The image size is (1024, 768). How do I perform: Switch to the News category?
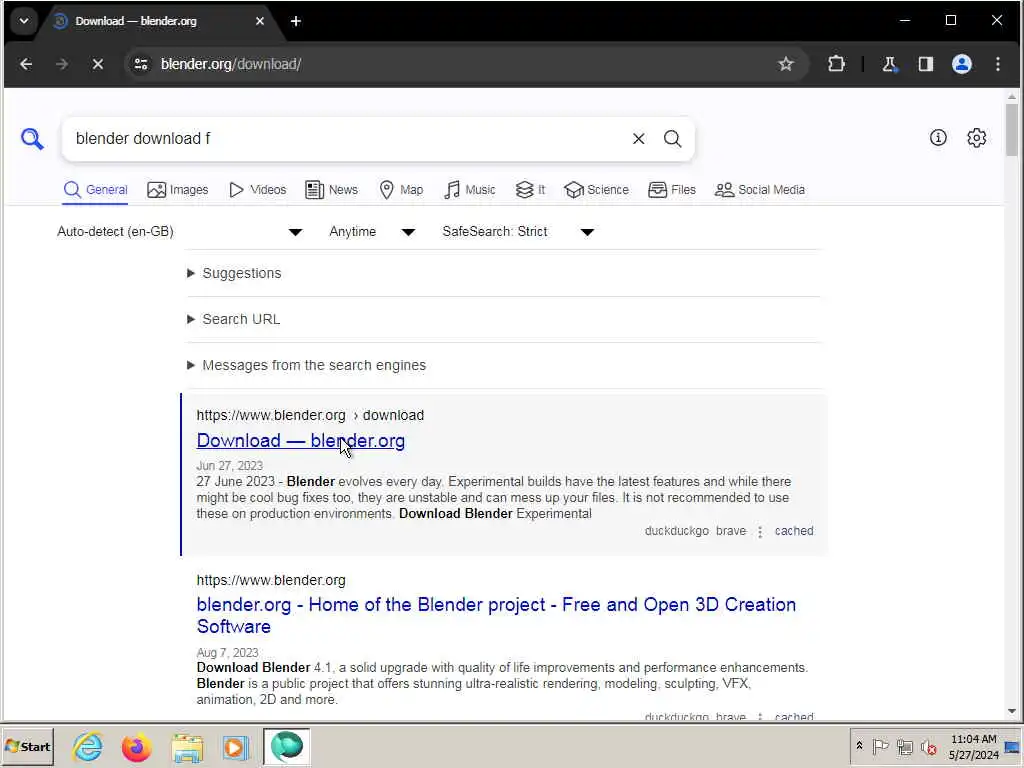(x=331, y=189)
